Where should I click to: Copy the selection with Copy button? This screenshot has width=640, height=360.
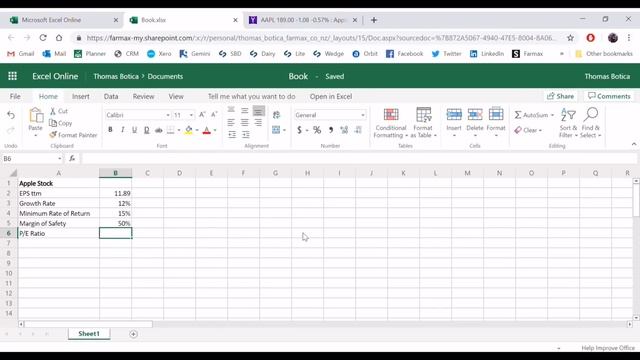pyautogui.click(x=60, y=123)
